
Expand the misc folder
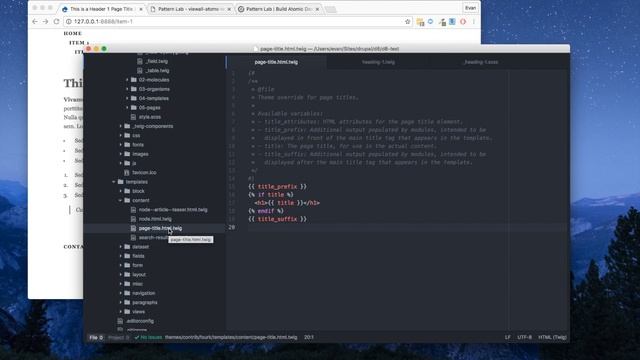tap(138, 284)
